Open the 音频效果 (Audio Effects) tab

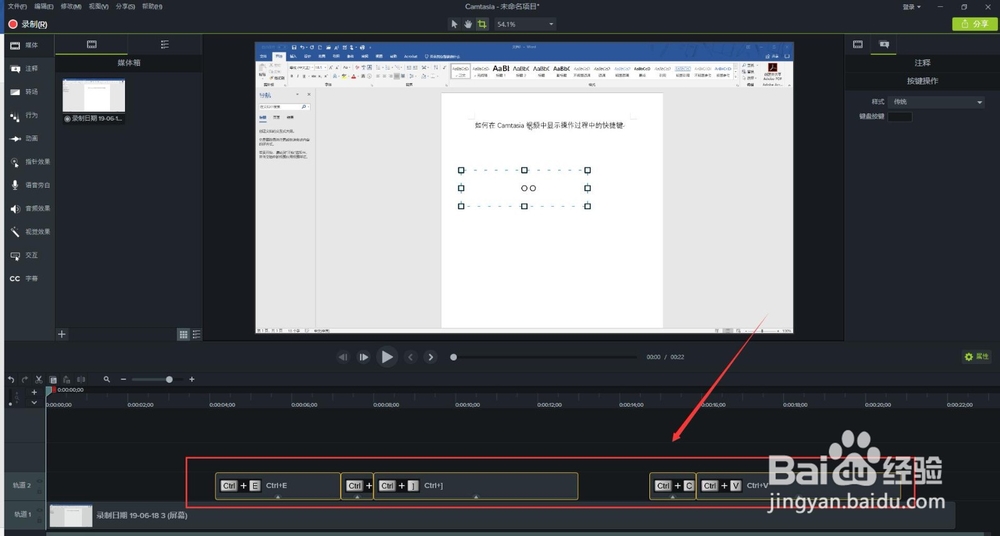coord(29,209)
